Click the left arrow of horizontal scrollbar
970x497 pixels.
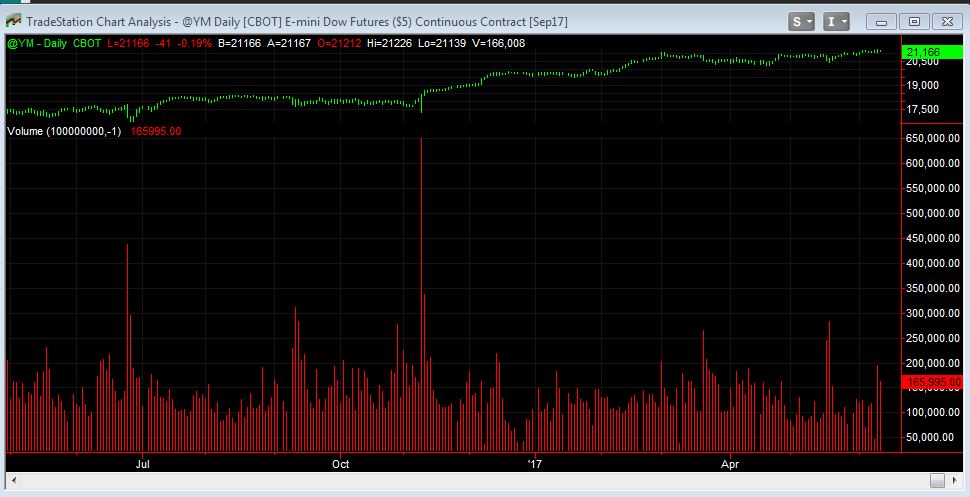coord(12,480)
